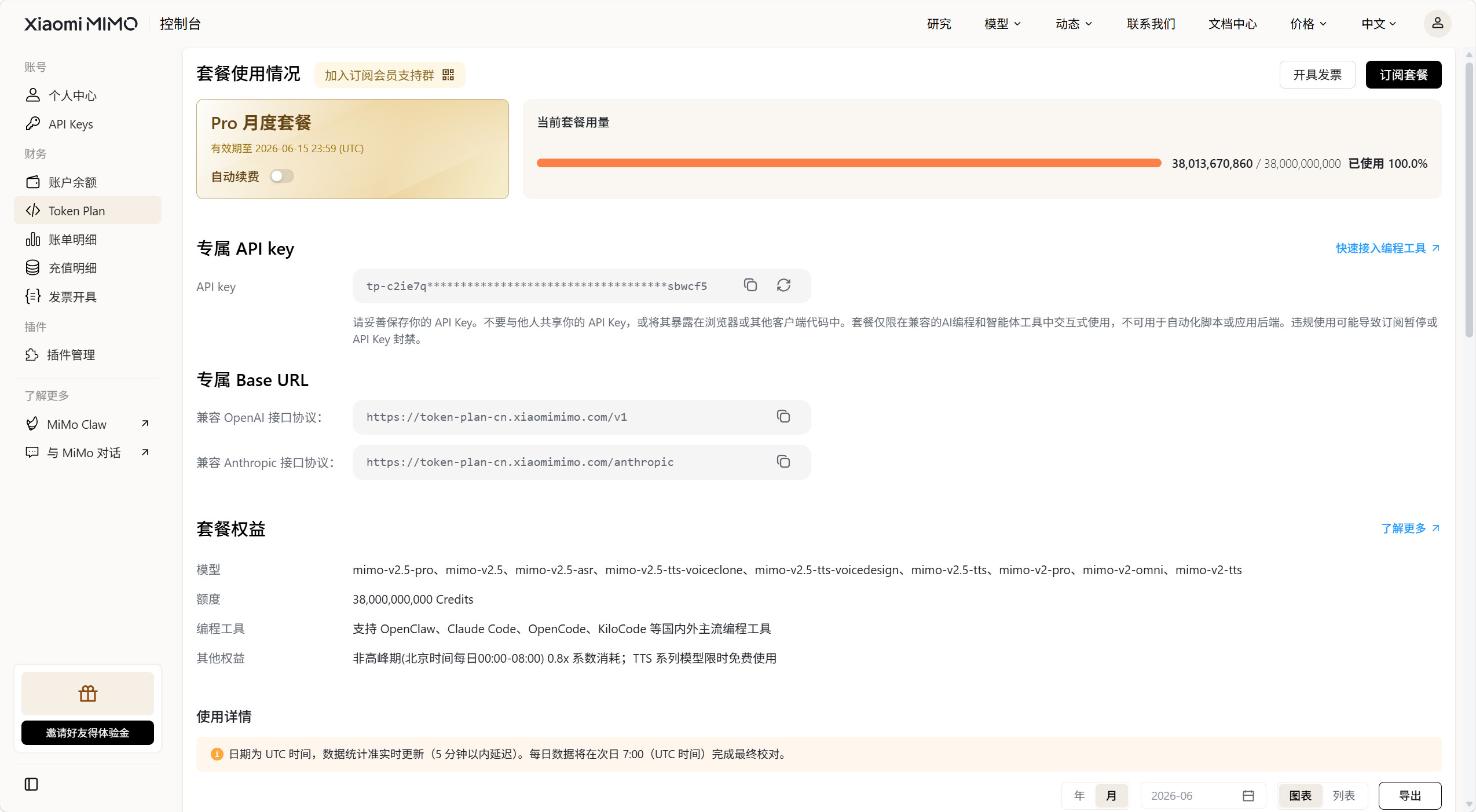Click 加入订阅会员支持群 badge
The height and width of the screenshot is (812, 1476).
coord(390,75)
